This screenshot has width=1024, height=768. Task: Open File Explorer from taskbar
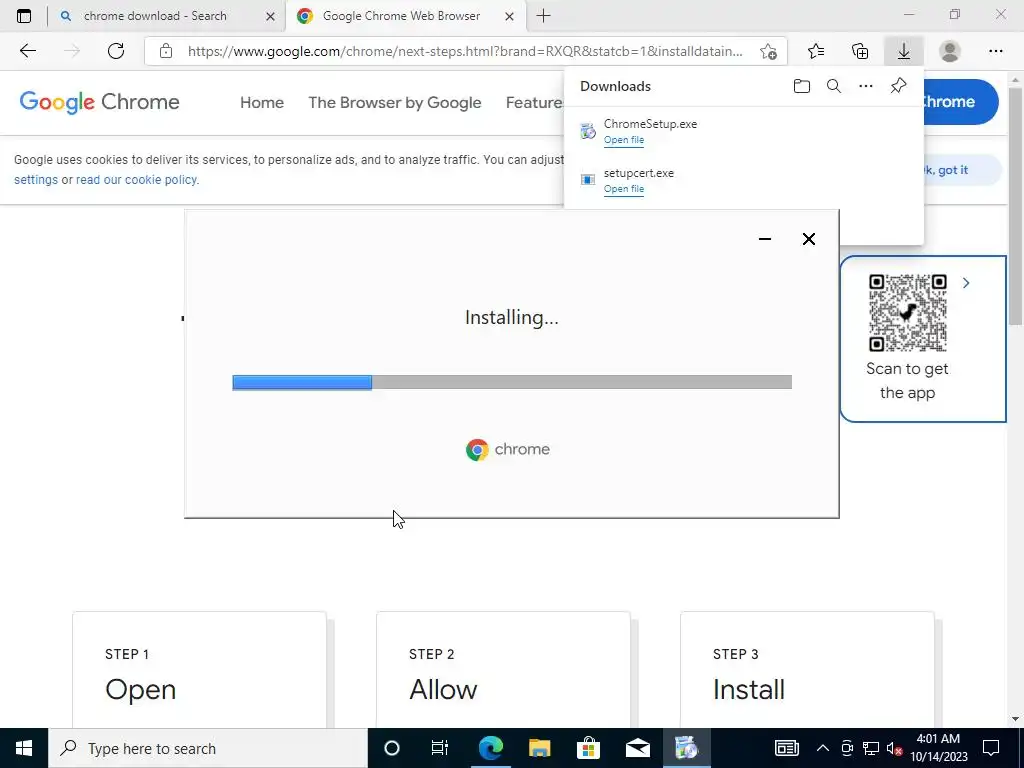click(x=539, y=748)
